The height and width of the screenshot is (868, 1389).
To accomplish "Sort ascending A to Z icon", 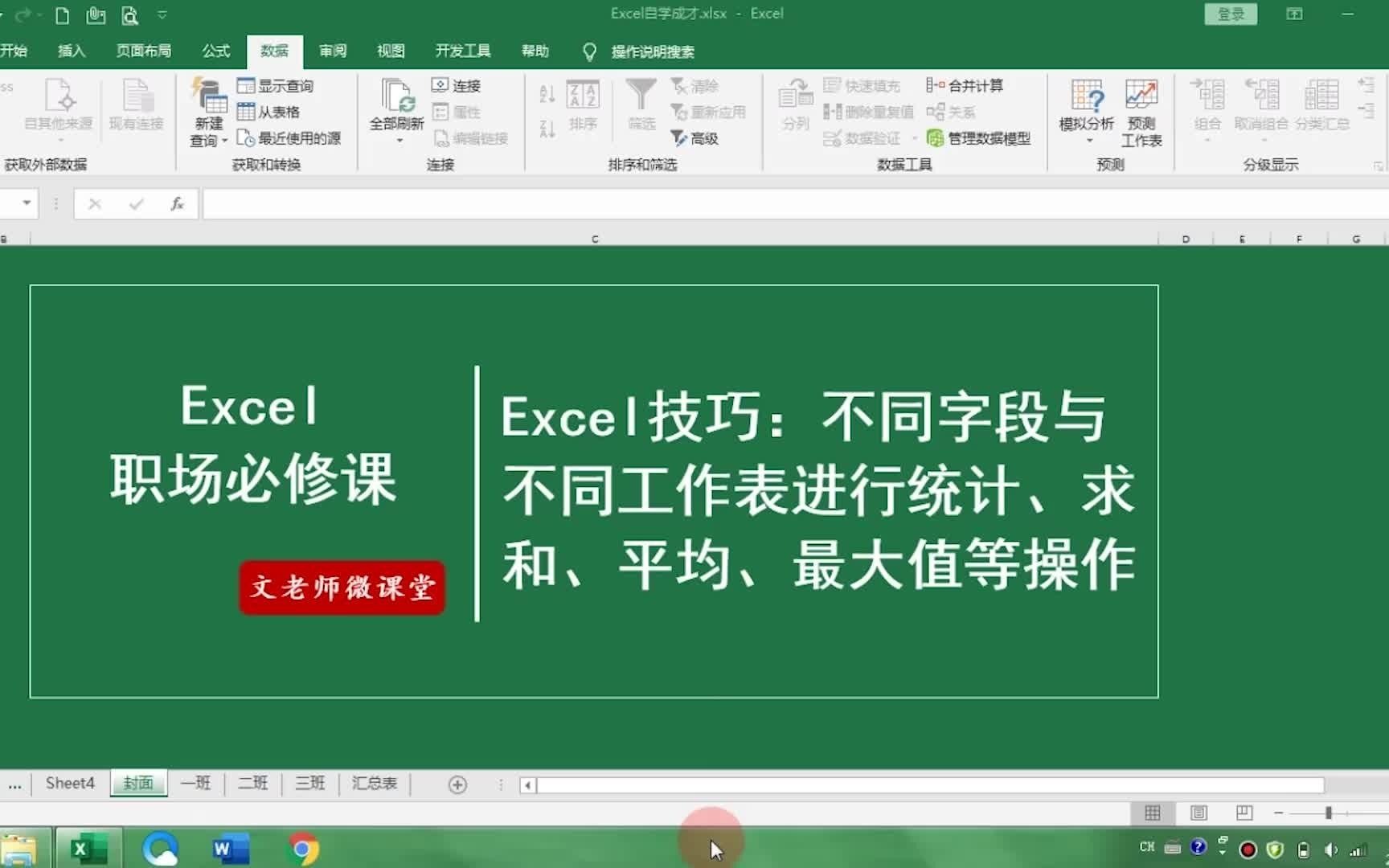I will [x=547, y=94].
